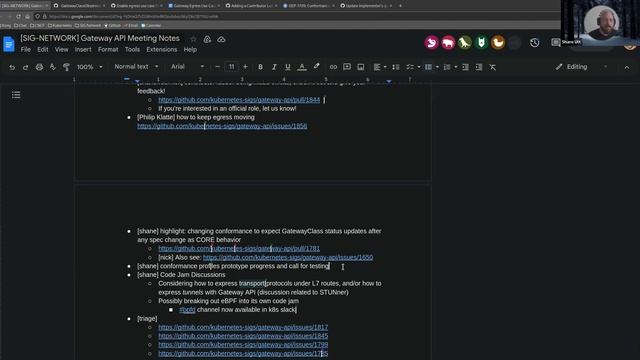Open the gateway-api pull 1844 link
The image size is (640, 360).
(x=239, y=100)
